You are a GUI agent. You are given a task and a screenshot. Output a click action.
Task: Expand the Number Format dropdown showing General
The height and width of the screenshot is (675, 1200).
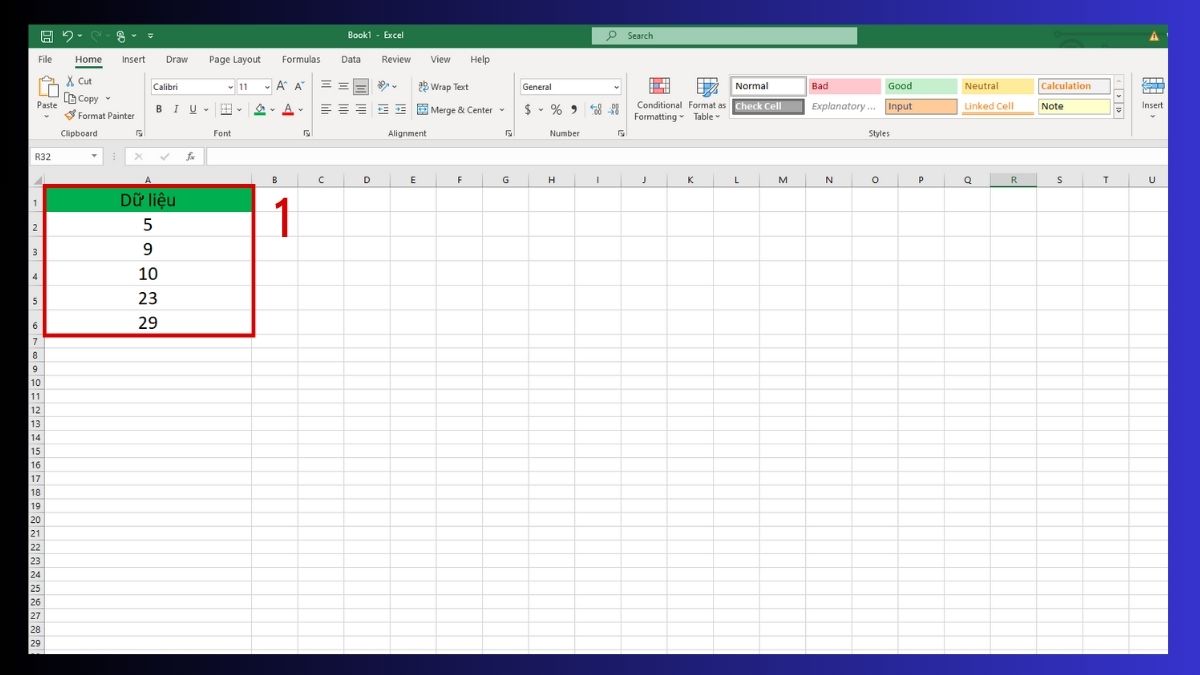pyautogui.click(x=616, y=86)
